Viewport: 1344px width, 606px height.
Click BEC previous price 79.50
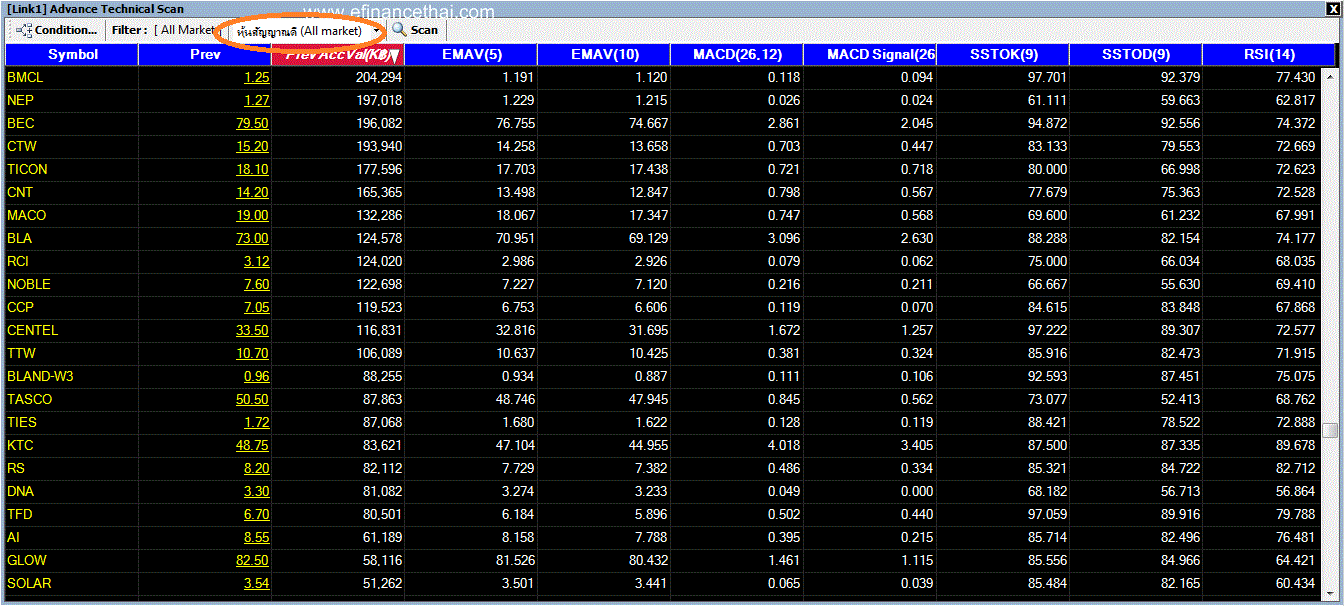click(x=252, y=123)
